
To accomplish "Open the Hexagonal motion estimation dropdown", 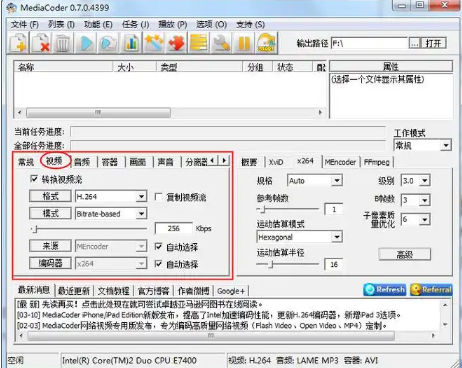I will point(337,237).
